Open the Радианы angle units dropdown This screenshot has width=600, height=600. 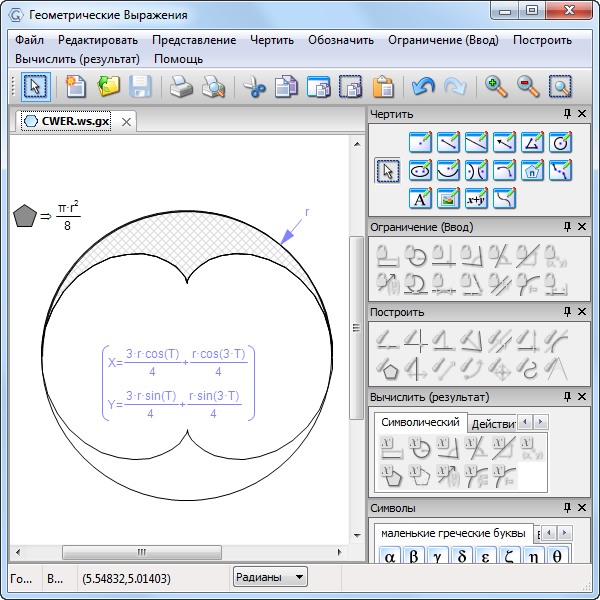pos(270,577)
